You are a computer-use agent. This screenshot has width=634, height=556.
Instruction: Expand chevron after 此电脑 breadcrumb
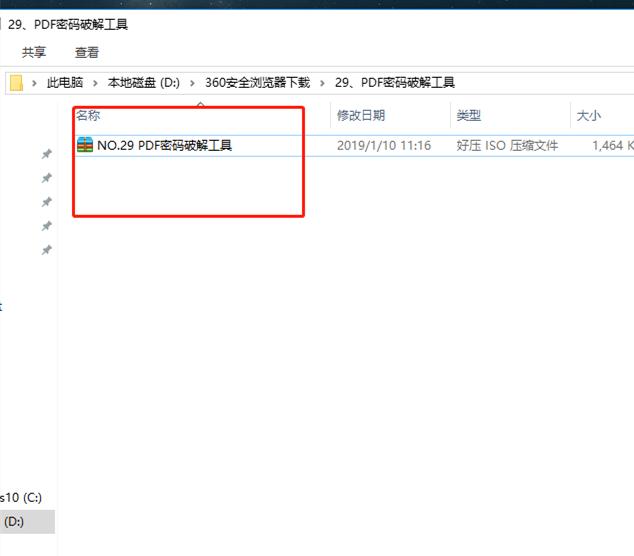[95, 83]
